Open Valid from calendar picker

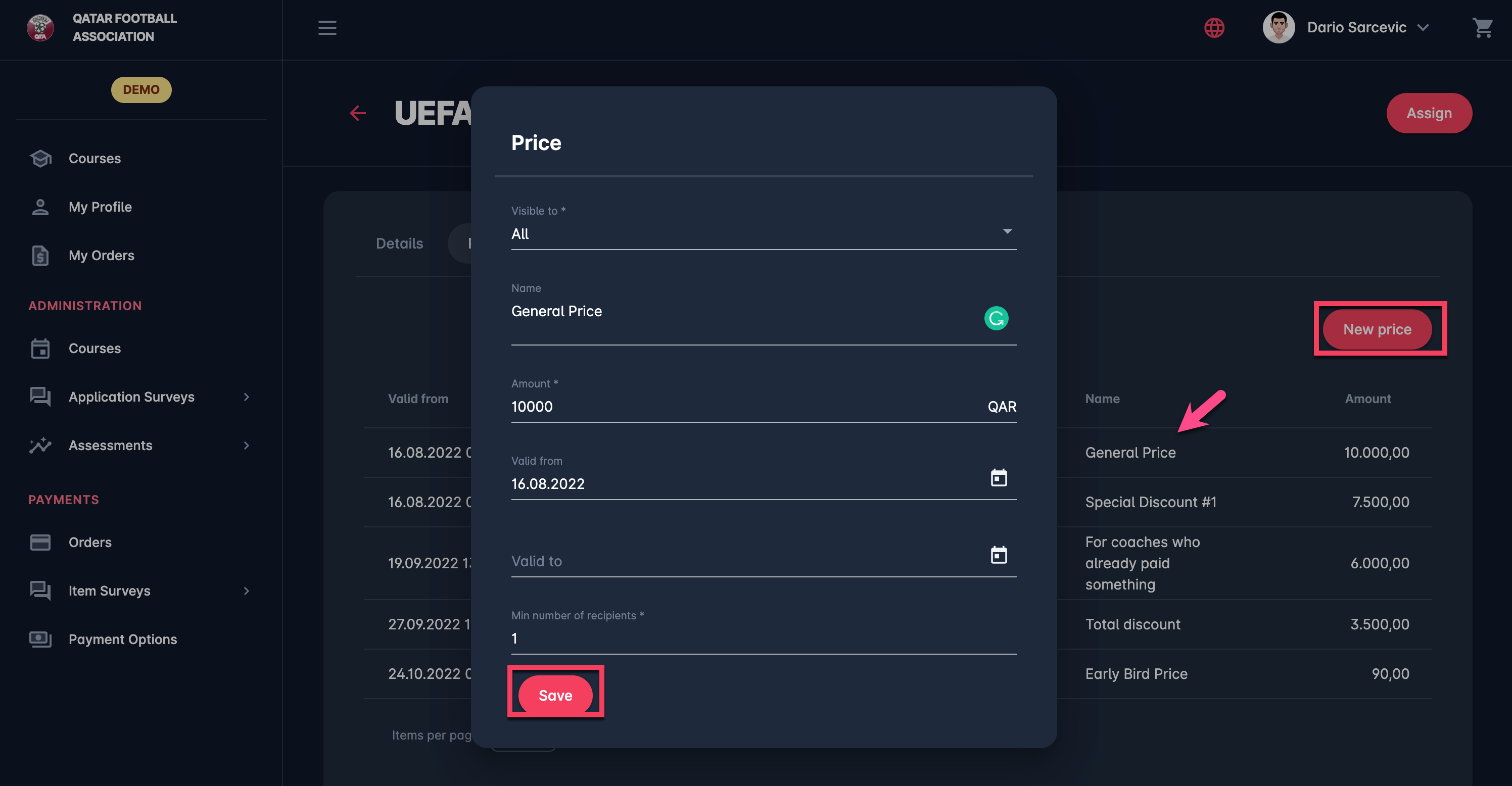999,478
